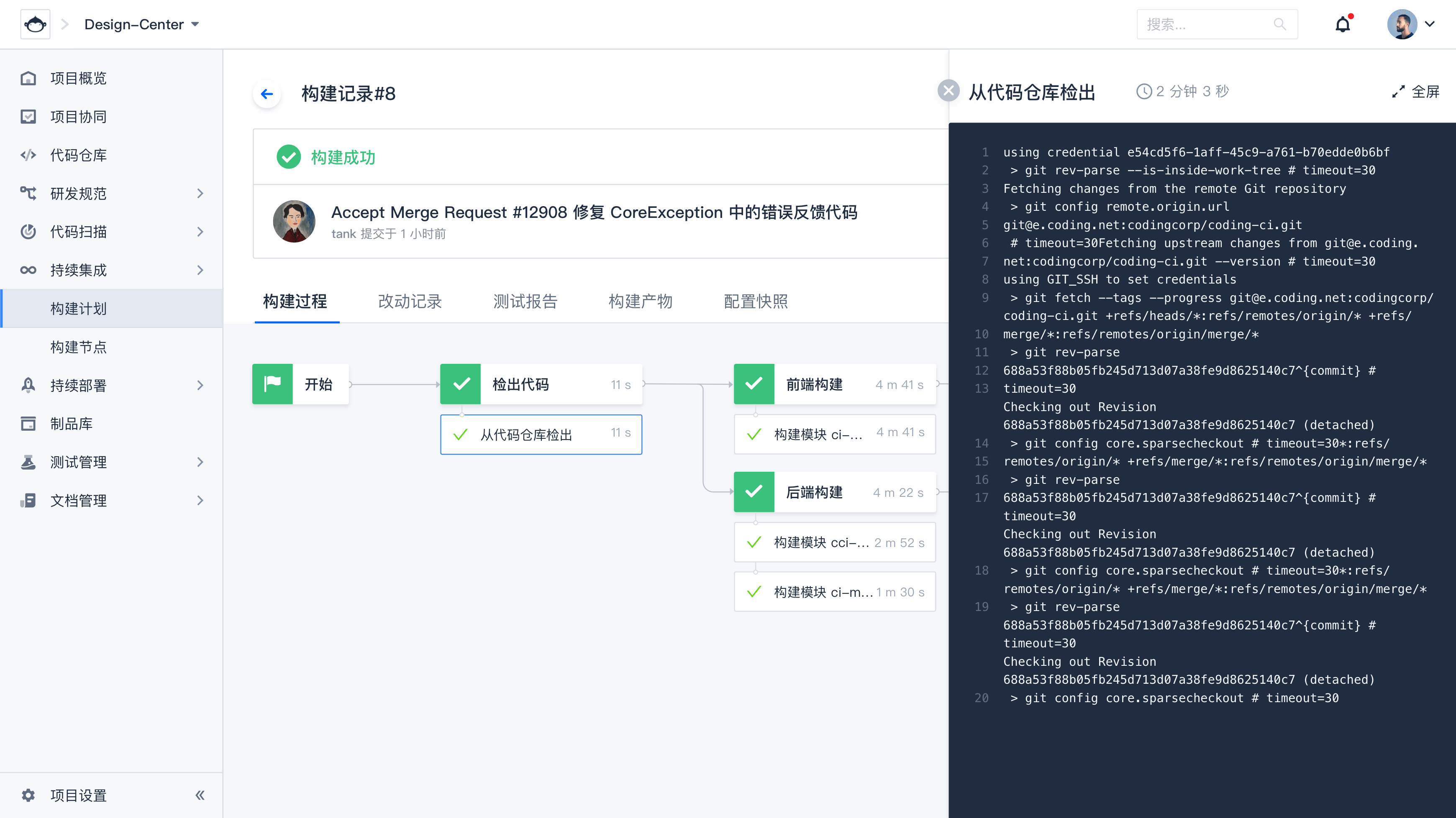Collapse the sidebar with double chevron

coord(200,795)
